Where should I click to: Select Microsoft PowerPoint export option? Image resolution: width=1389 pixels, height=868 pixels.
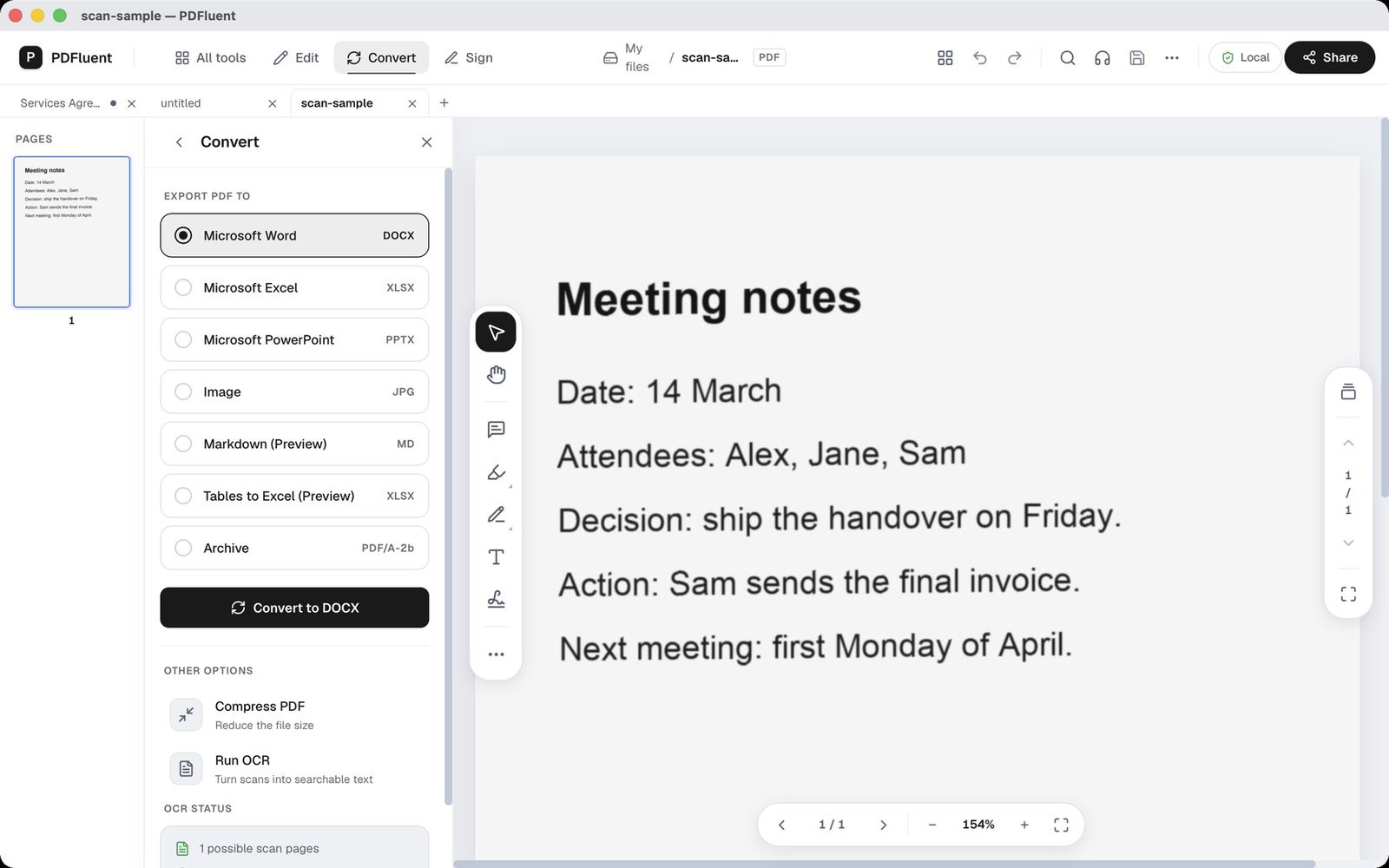click(294, 339)
